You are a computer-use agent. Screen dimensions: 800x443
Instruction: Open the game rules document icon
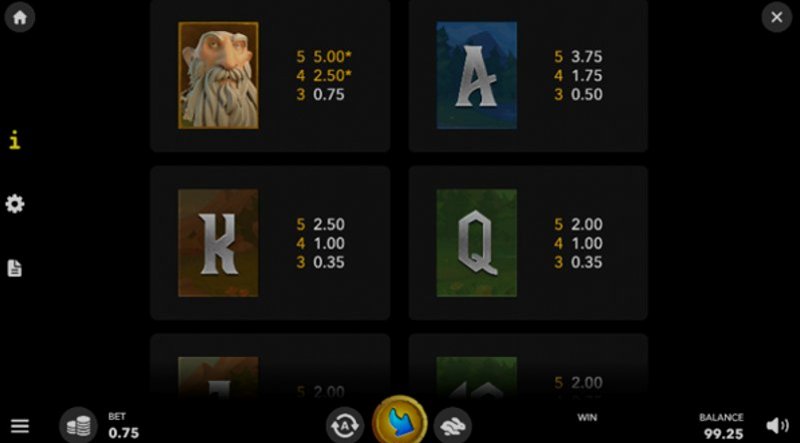tap(15, 268)
